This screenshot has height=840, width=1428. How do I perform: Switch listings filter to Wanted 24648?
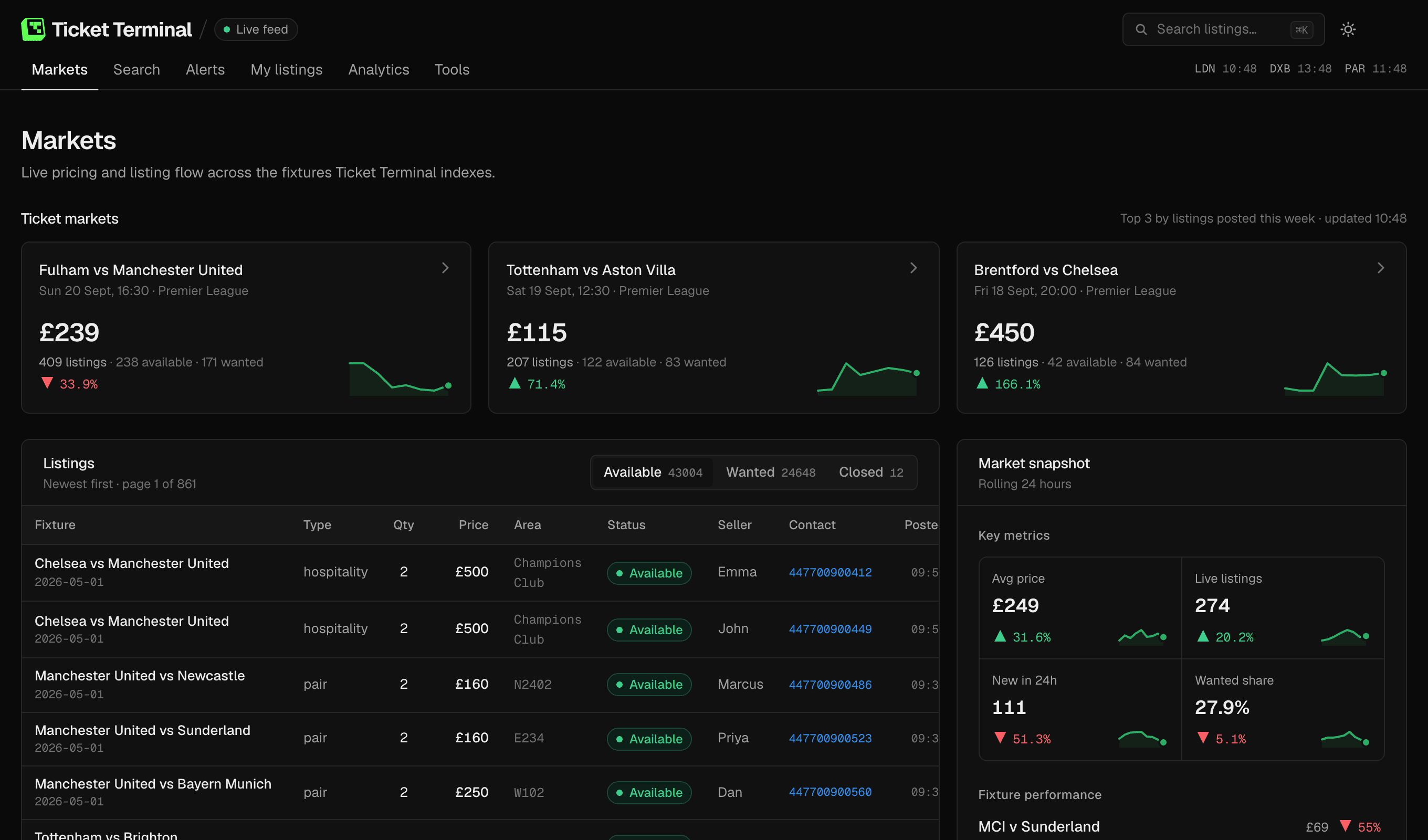[771, 472]
